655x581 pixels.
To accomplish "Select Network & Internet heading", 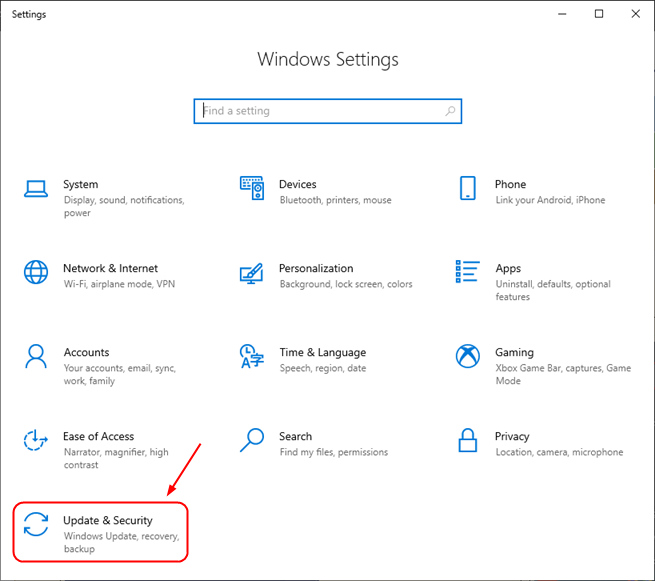I will coord(110,268).
